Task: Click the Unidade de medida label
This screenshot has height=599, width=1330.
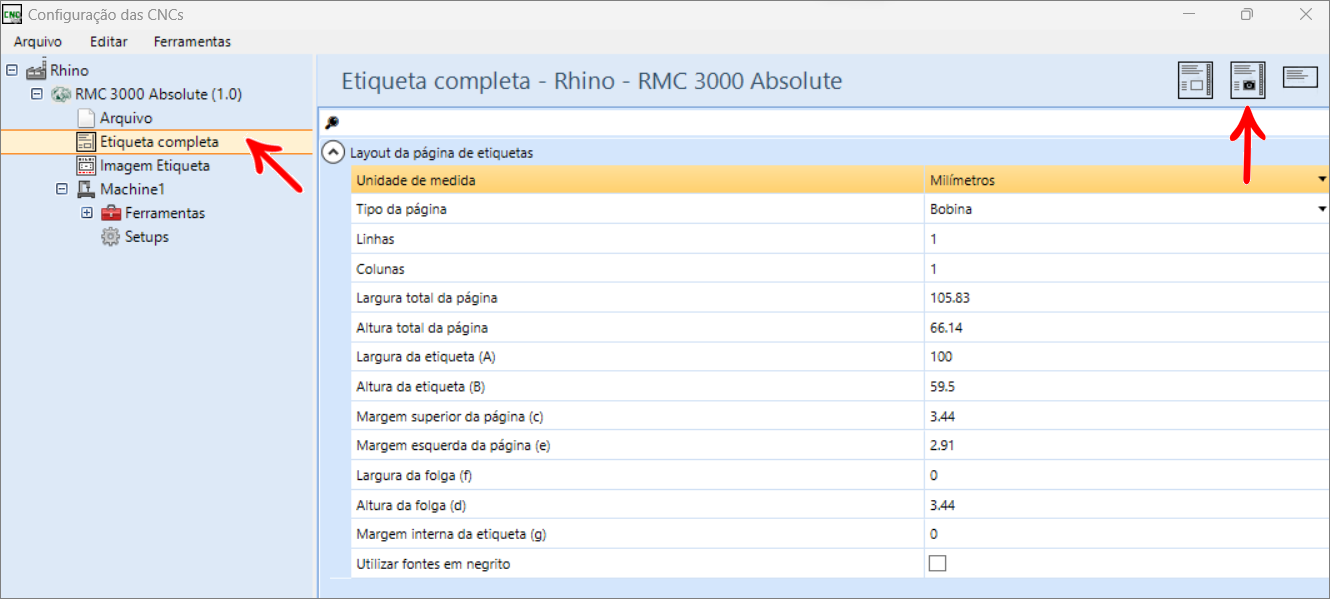Action: [416, 180]
